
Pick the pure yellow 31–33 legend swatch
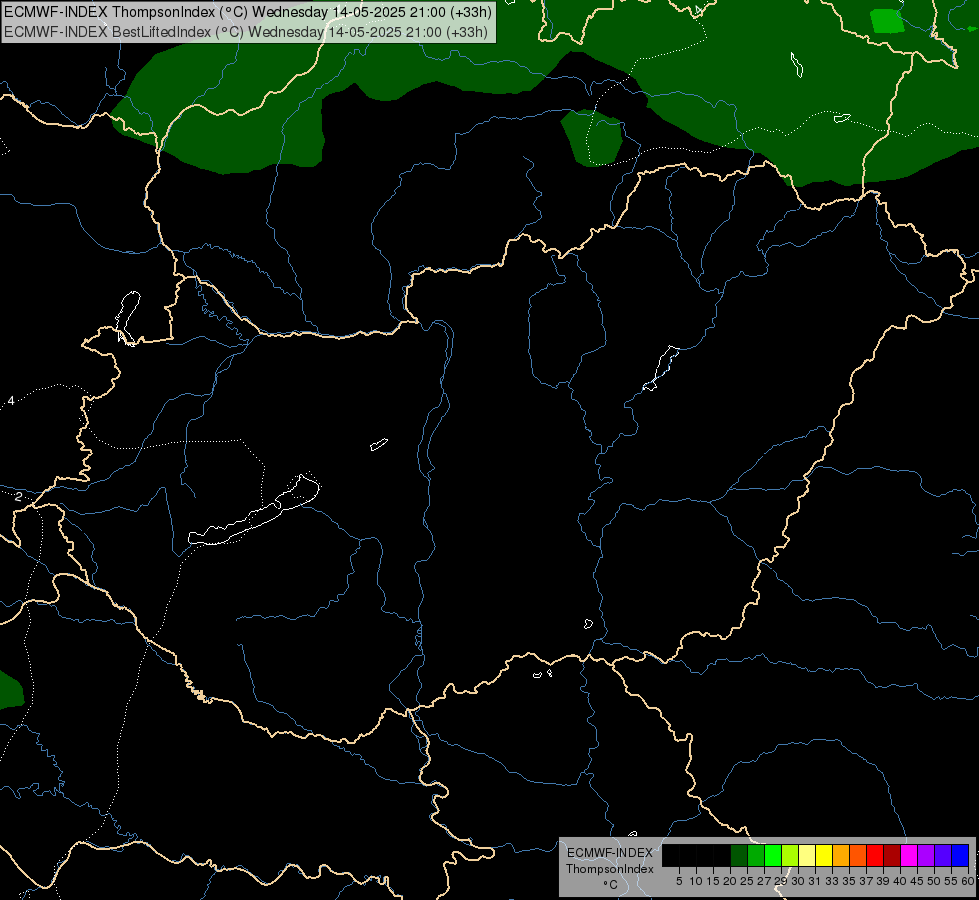pos(824,856)
